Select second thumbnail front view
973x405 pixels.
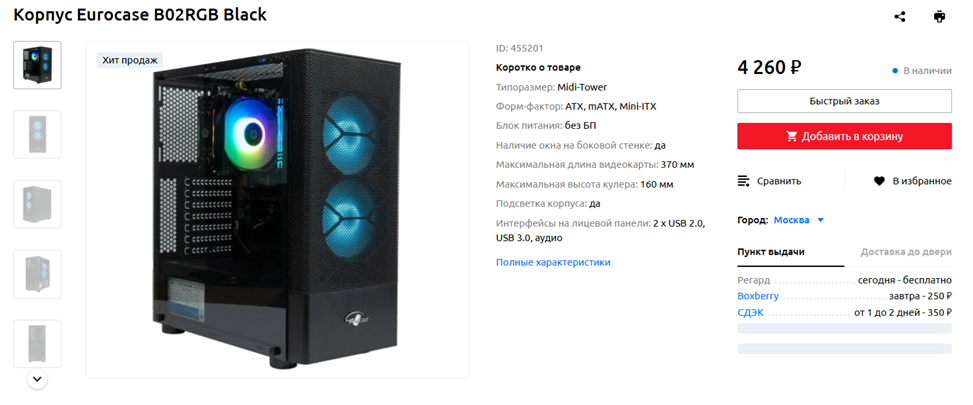pyautogui.click(x=37, y=135)
